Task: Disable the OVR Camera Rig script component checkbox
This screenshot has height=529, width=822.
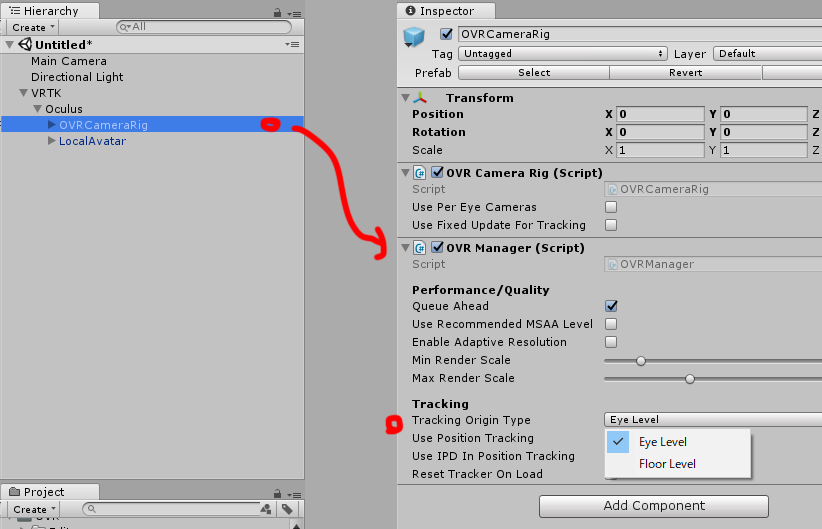Action: (437, 172)
